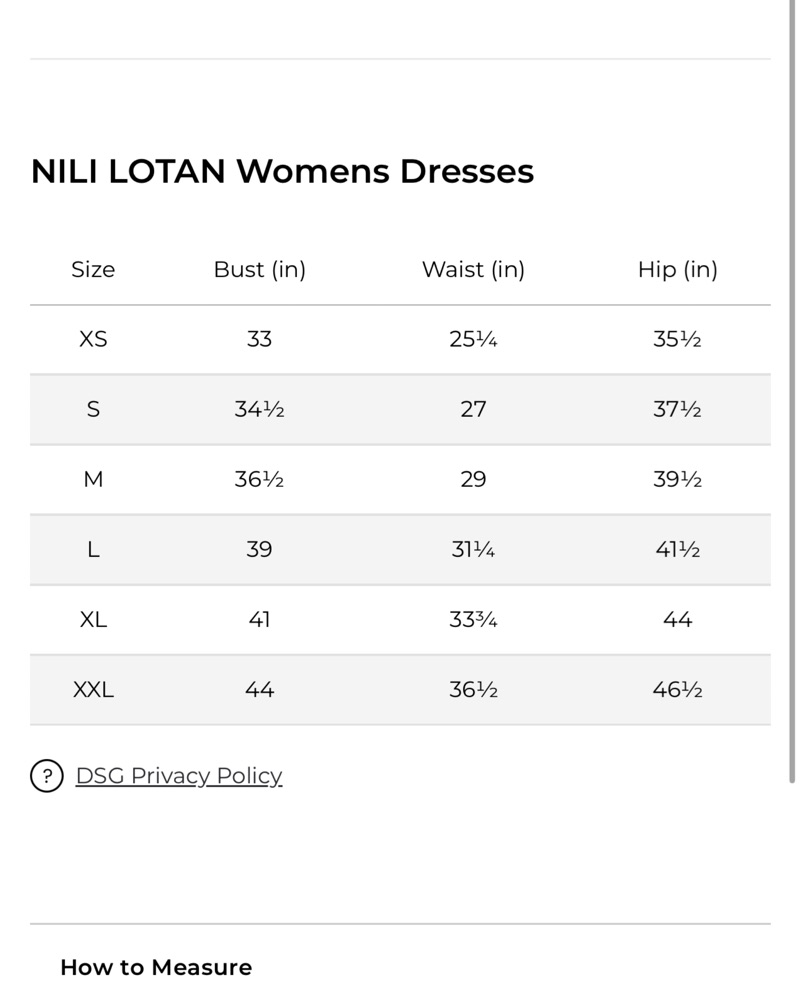Click the XXL hip value 46½
Screen dimensions: 801x1000
677,689
